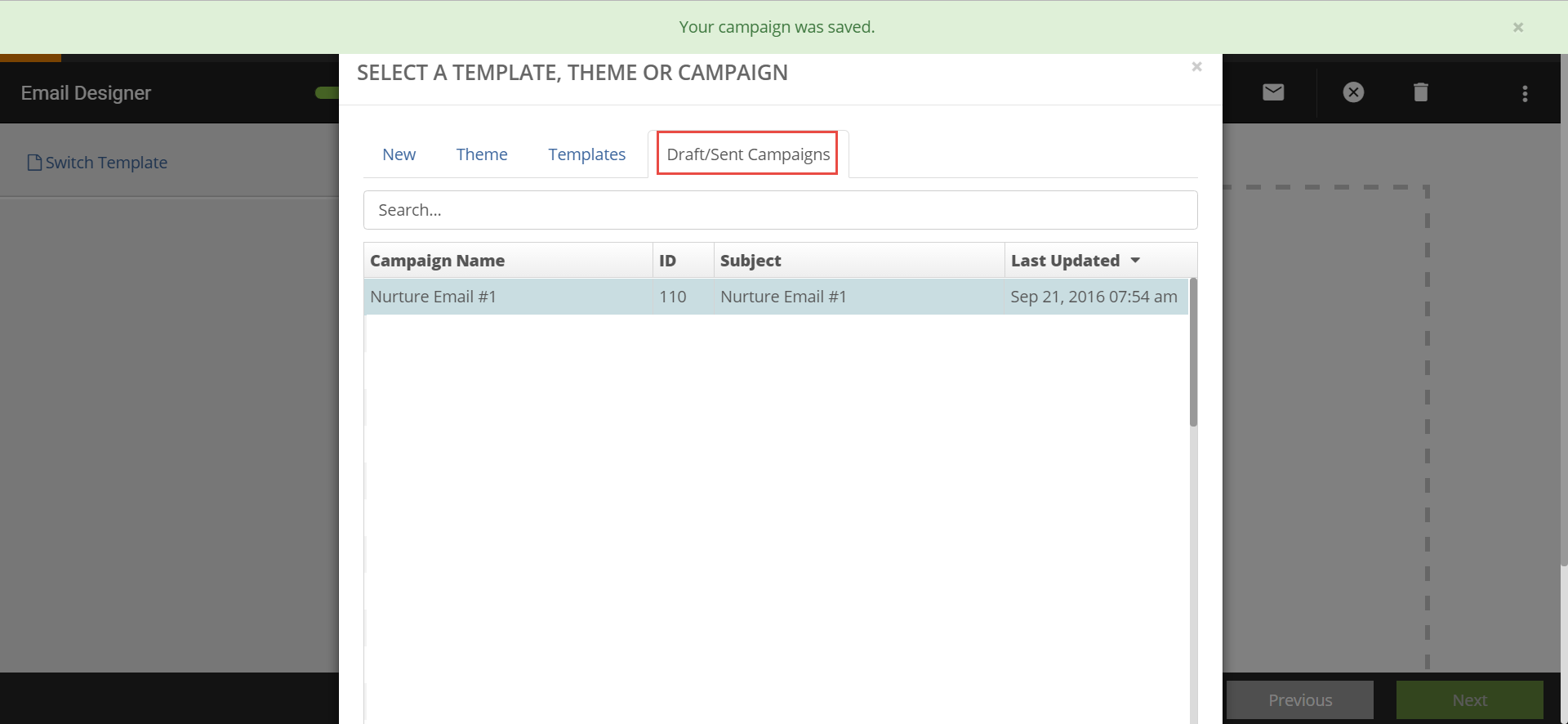Dismiss the campaign saved notification

[1518, 27]
